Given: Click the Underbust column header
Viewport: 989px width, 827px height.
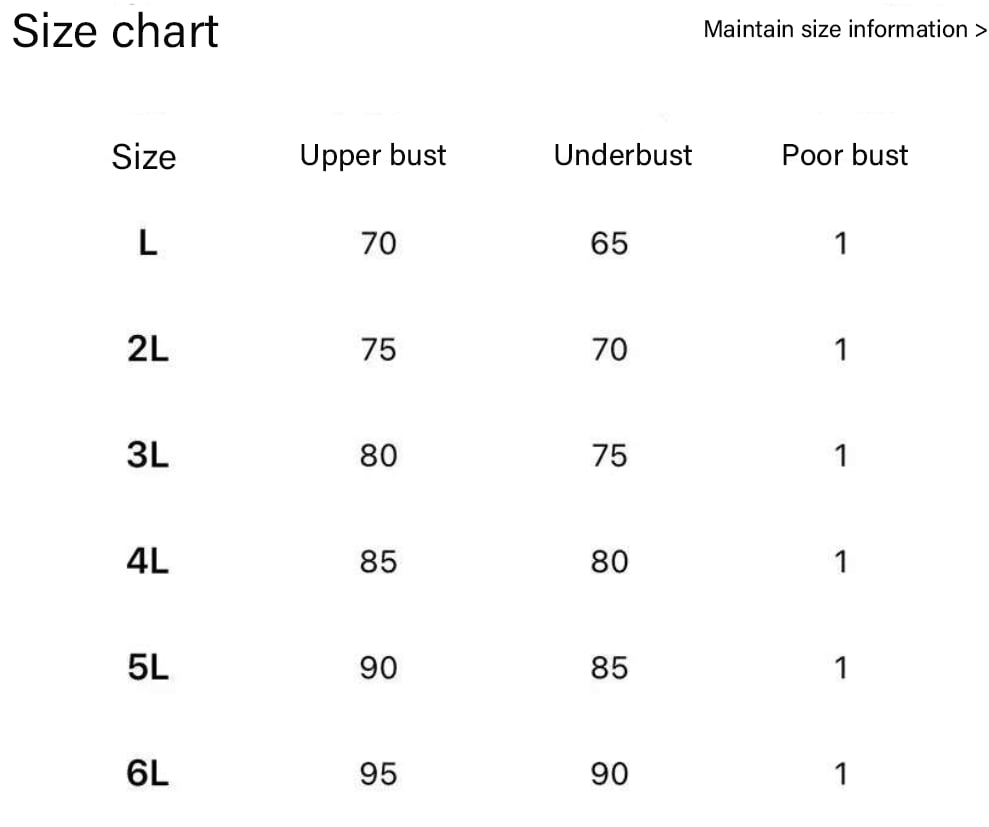Looking at the screenshot, I should 622,155.
